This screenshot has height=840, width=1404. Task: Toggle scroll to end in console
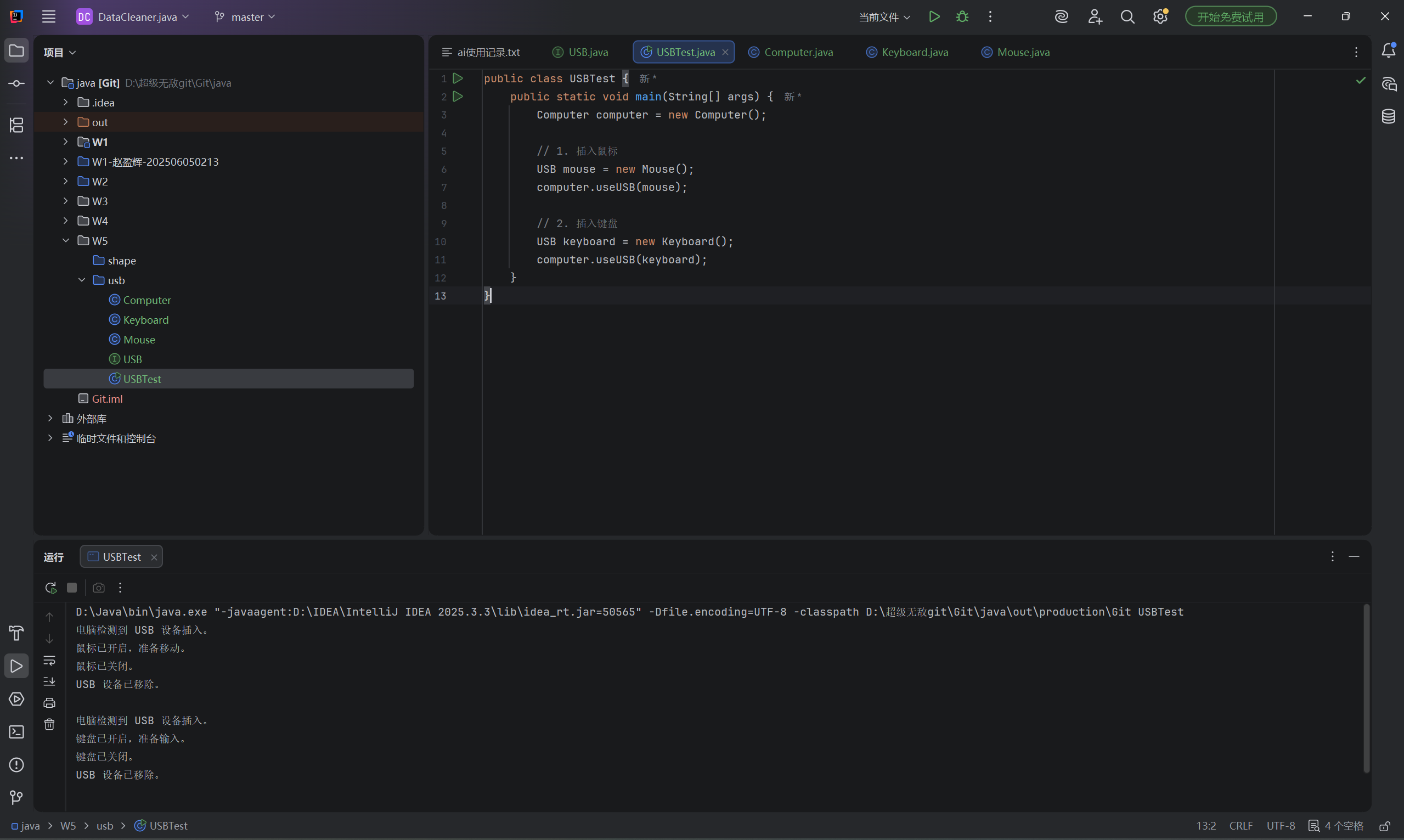tap(49, 681)
